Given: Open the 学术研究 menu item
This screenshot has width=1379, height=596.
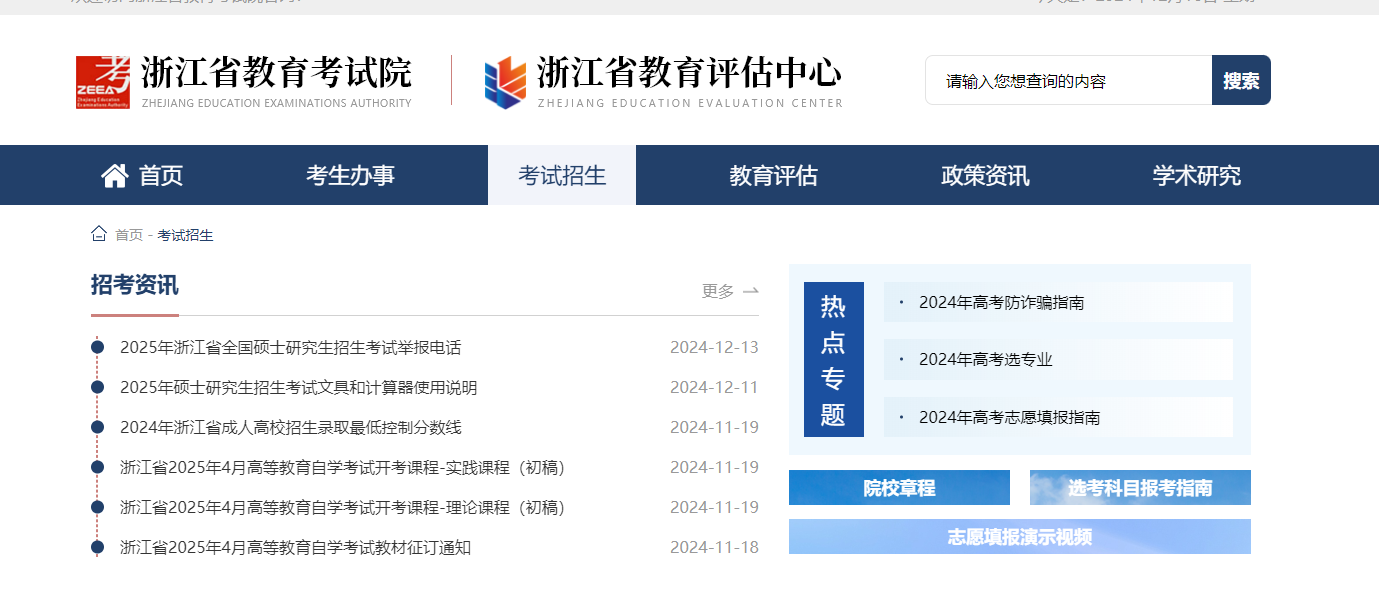Looking at the screenshot, I should 1196,176.
